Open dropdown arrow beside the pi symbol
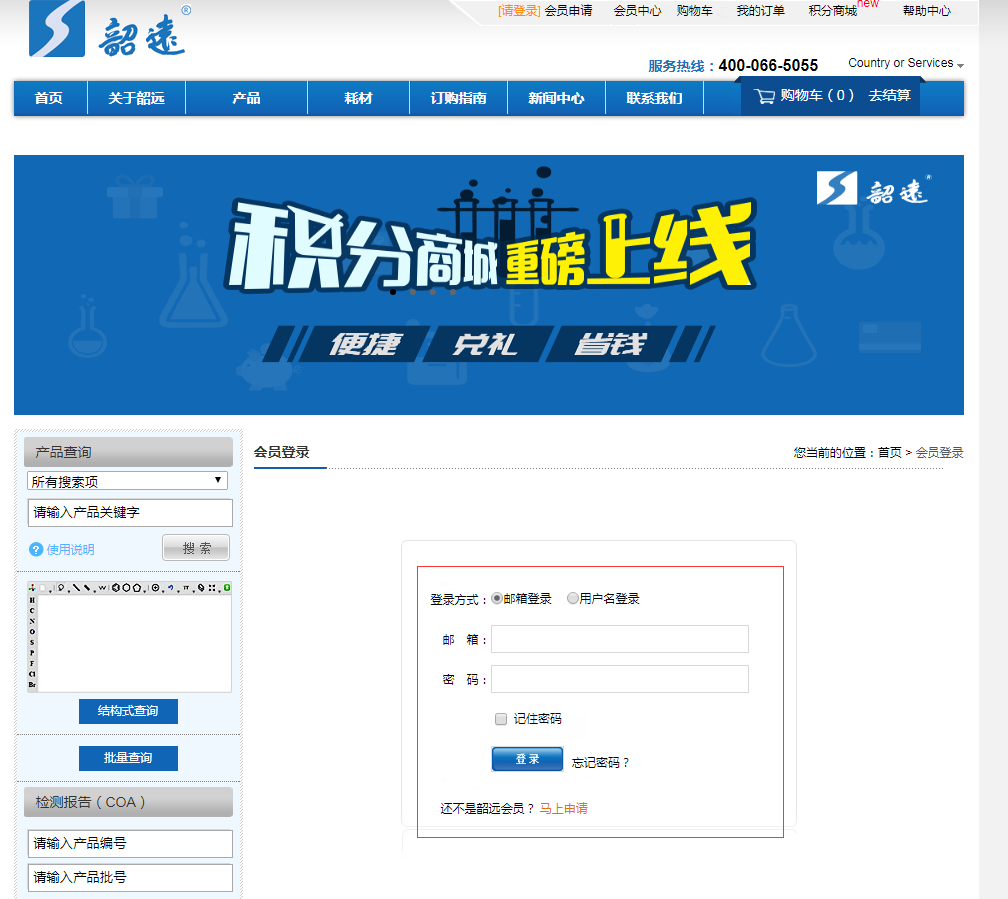This screenshot has height=899, width=1008. (194, 591)
